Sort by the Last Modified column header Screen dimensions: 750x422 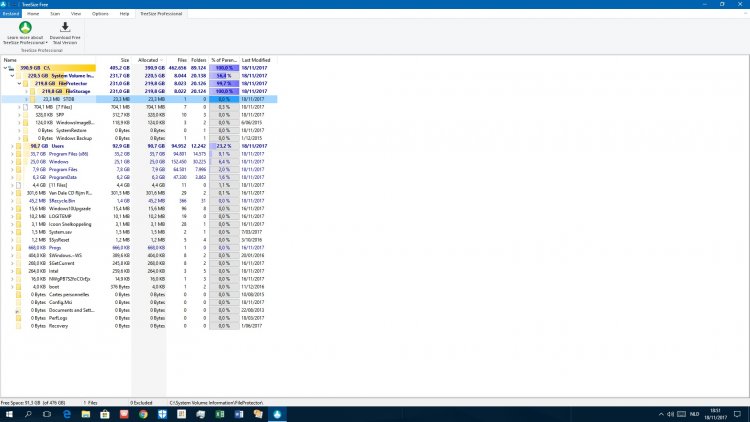255,60
